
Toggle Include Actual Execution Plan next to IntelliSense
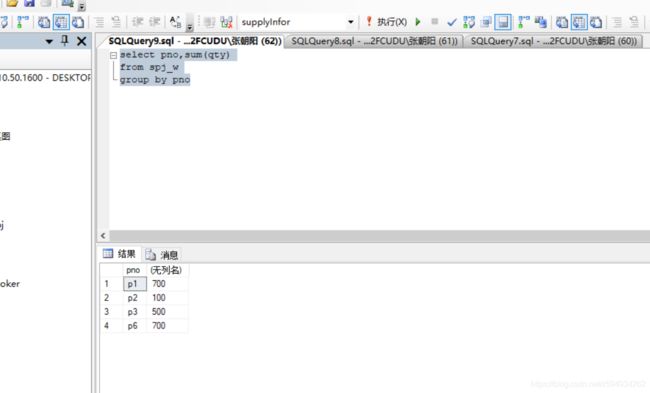[524, 22]
